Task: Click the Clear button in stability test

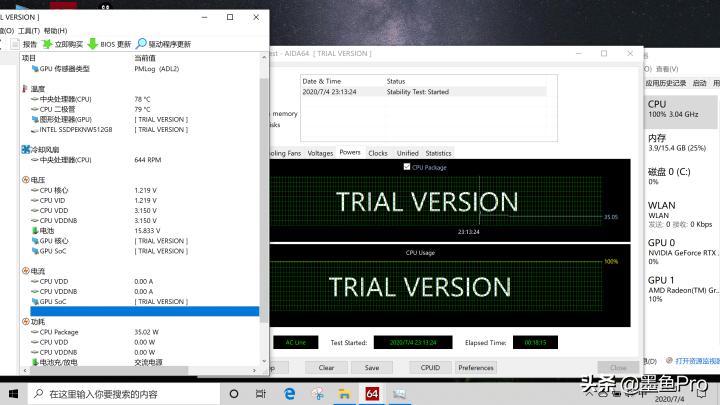Action: (x=326, y=368)
